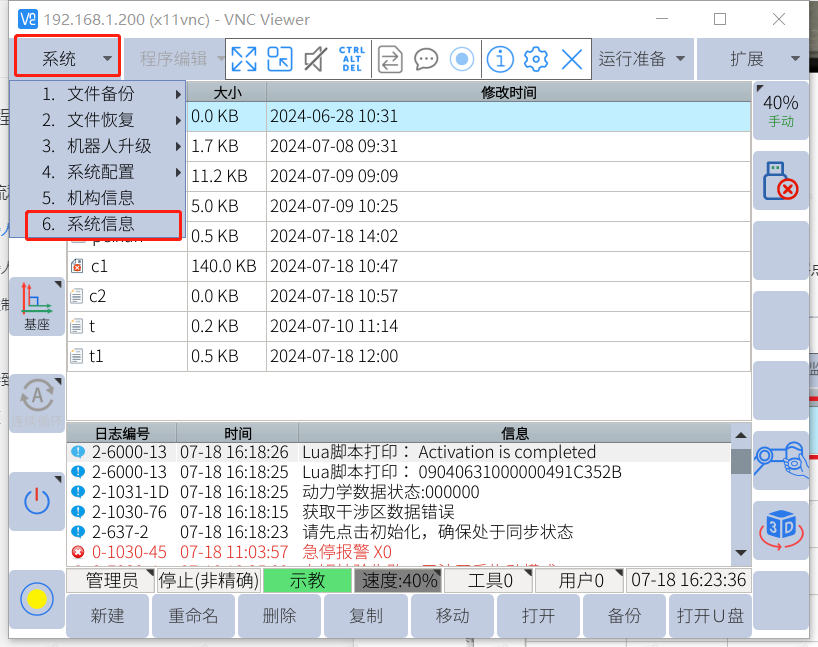Choose 机构信息 from the system menu

(100, 198)
